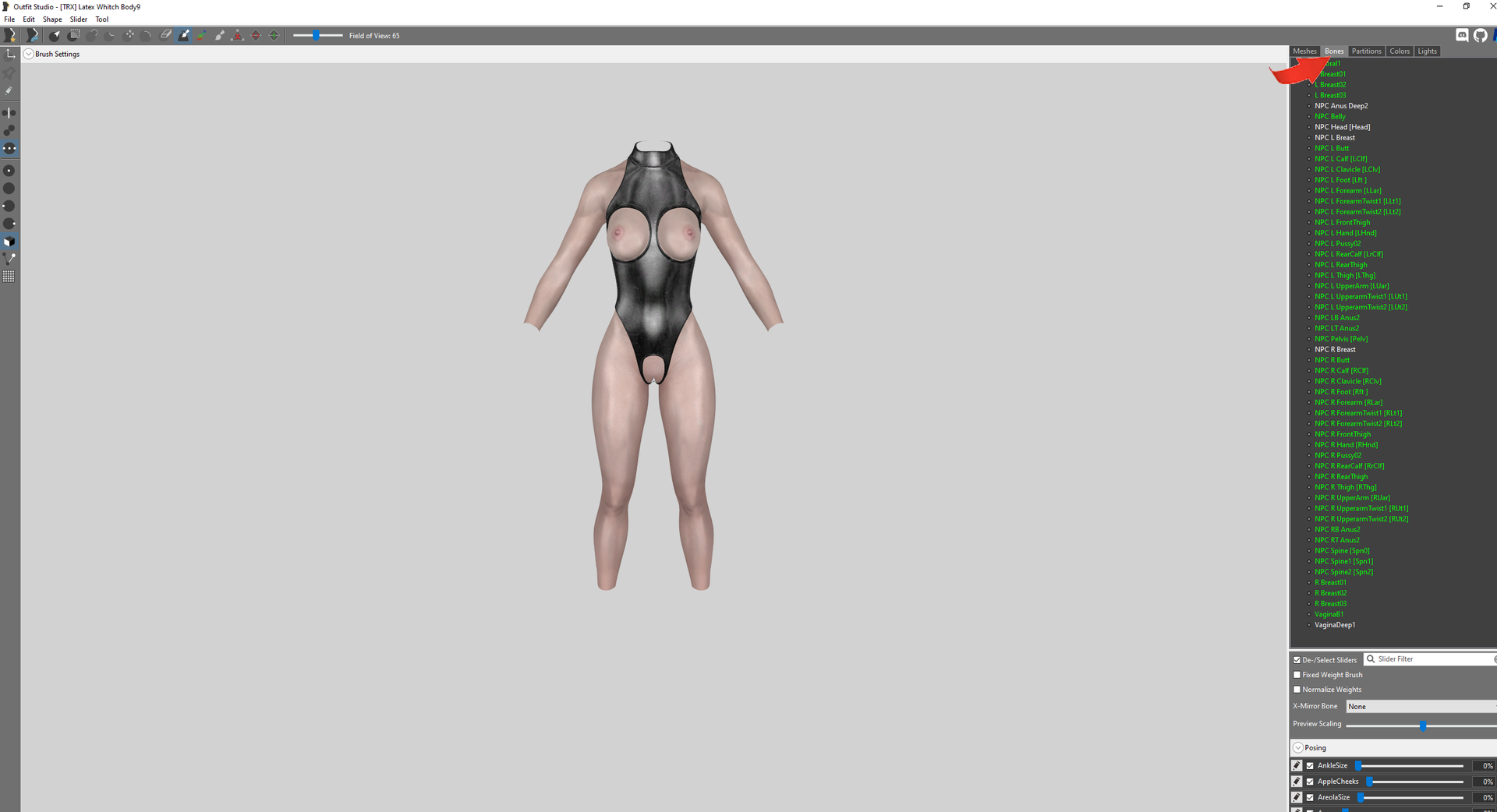Toggle X-Mirror brush icon
Screen dimensions: 1497x812
[x=9, y=113]
